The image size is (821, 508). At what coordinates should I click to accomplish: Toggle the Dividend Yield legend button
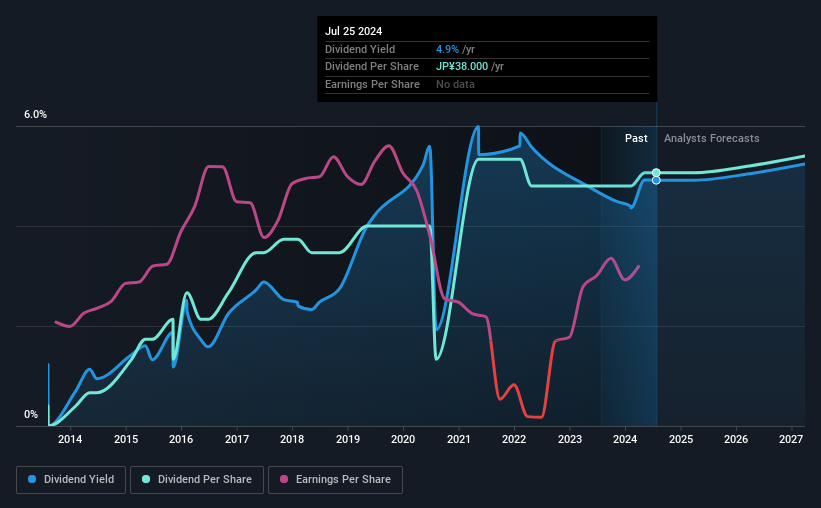click(x=71, y=480)
